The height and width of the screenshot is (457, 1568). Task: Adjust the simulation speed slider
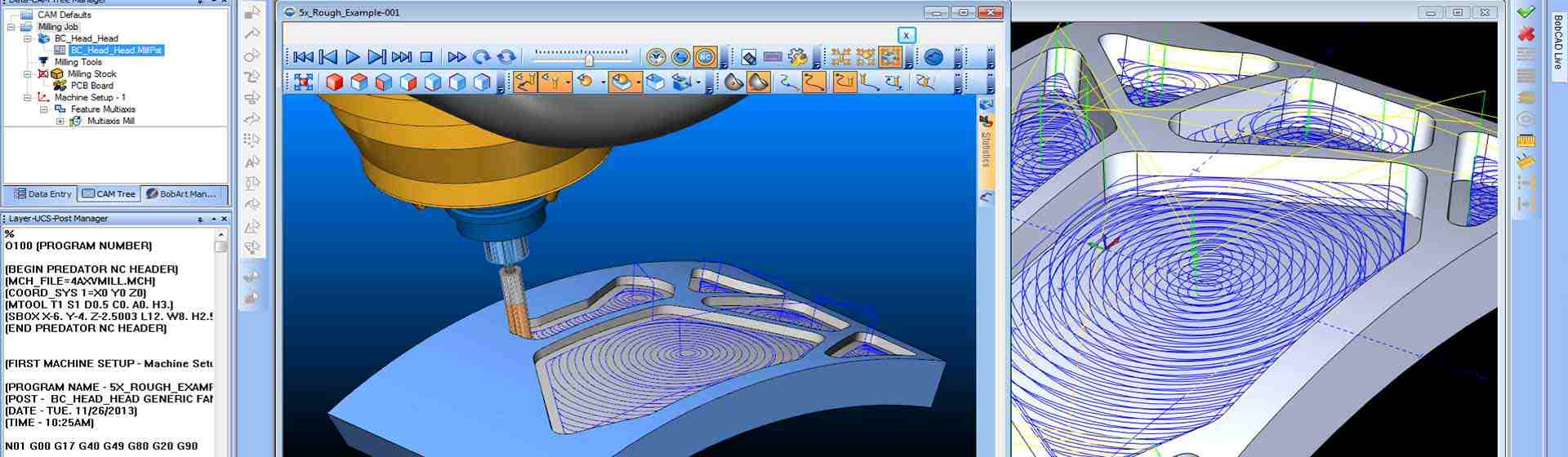tap(589, 59)
